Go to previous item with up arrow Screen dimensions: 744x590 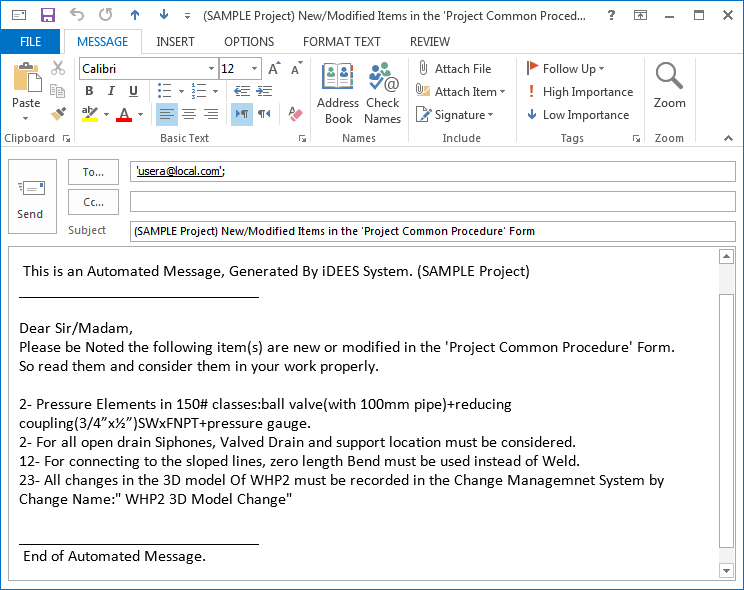pyautogui.click(x=135, y=15)
